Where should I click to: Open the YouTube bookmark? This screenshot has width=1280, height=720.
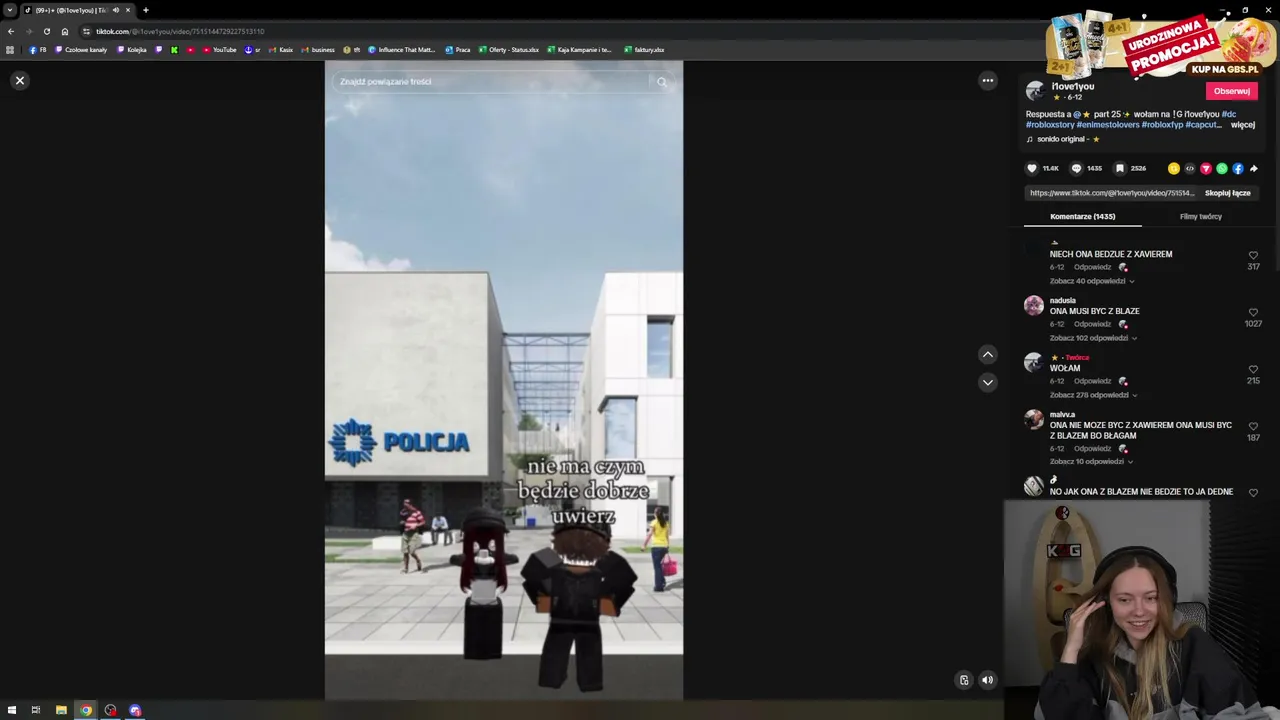(x=219, y=50)
